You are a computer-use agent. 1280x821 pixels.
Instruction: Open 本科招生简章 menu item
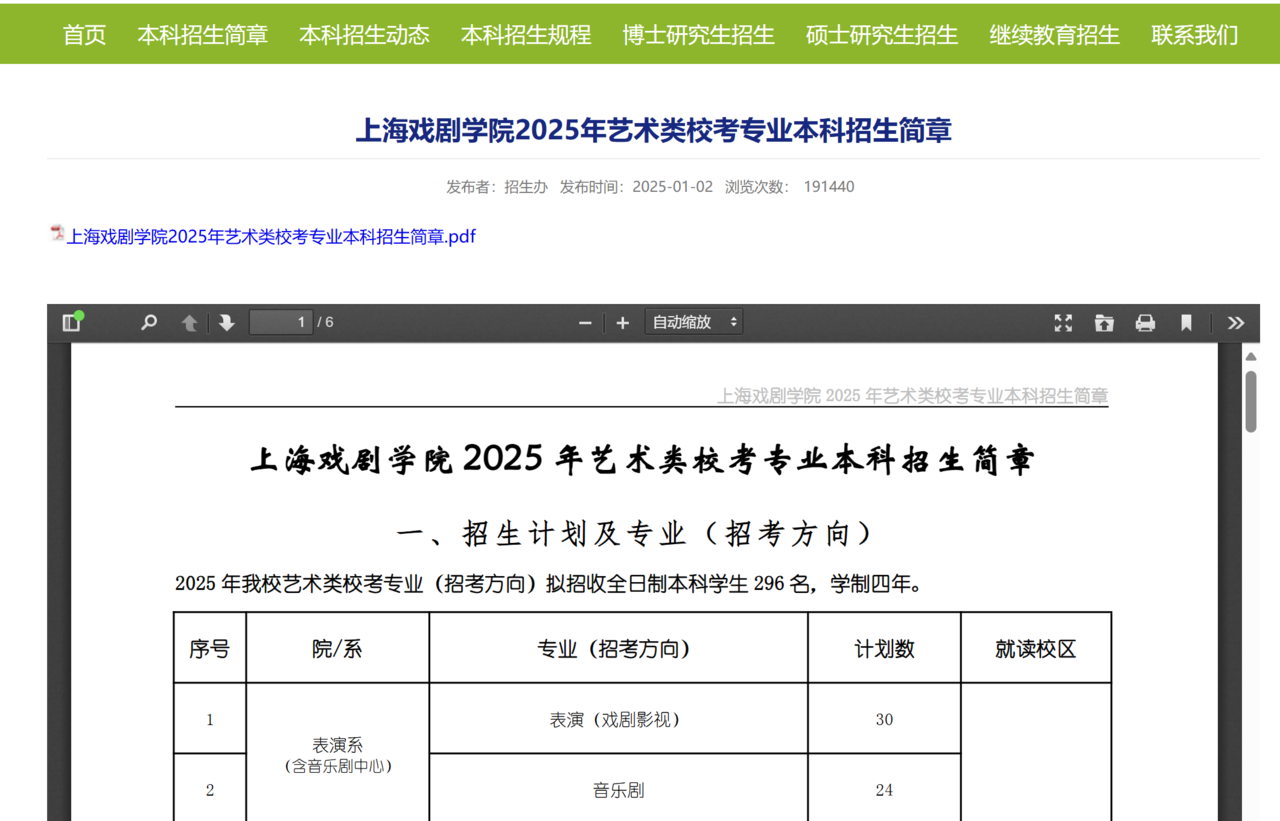point(203,34)
